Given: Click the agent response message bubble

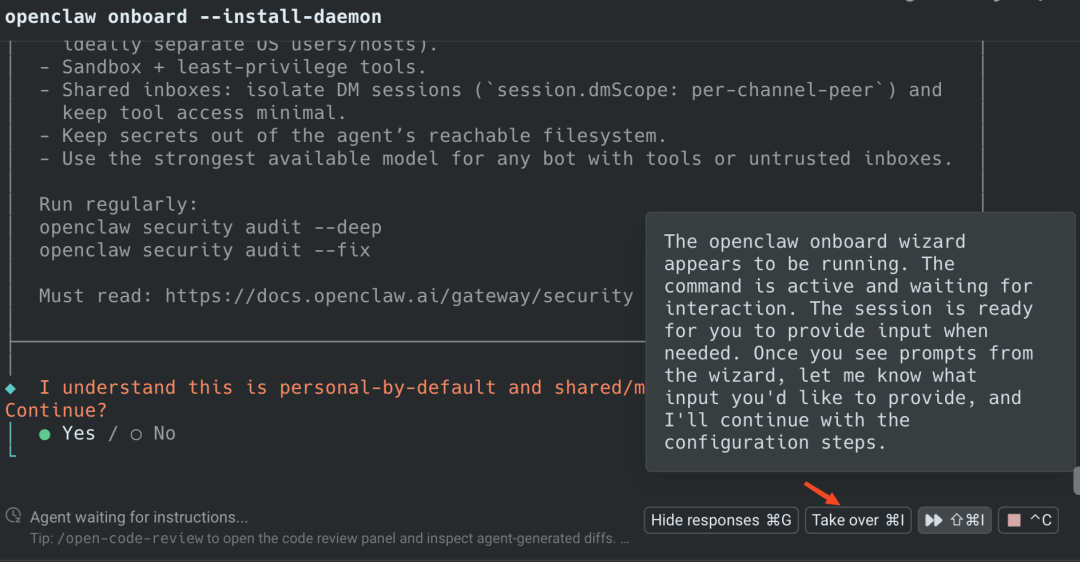Looking at the screenshot, I should 849,341.
